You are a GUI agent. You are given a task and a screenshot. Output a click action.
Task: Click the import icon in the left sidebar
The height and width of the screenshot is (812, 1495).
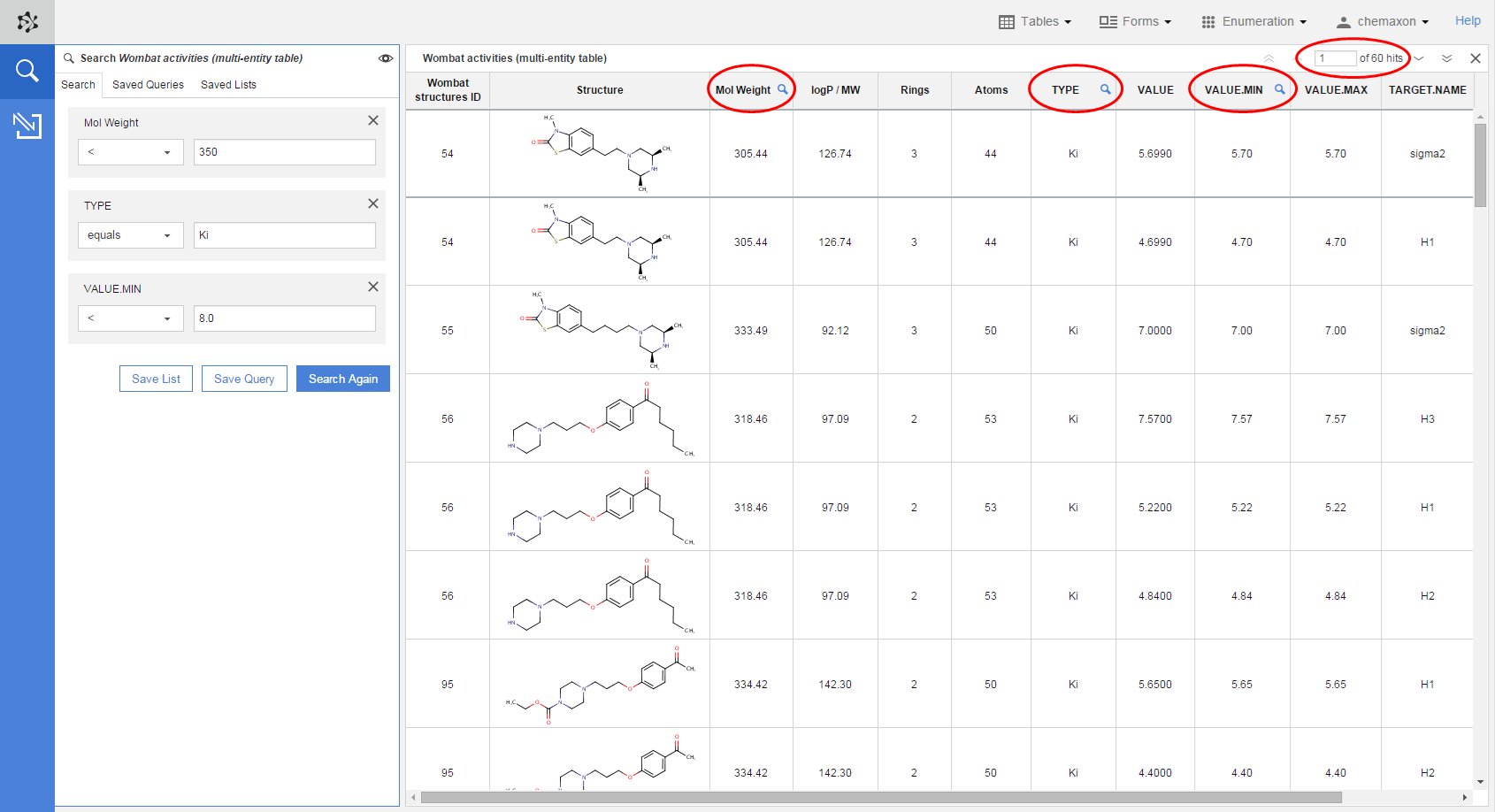click(27, 126)
